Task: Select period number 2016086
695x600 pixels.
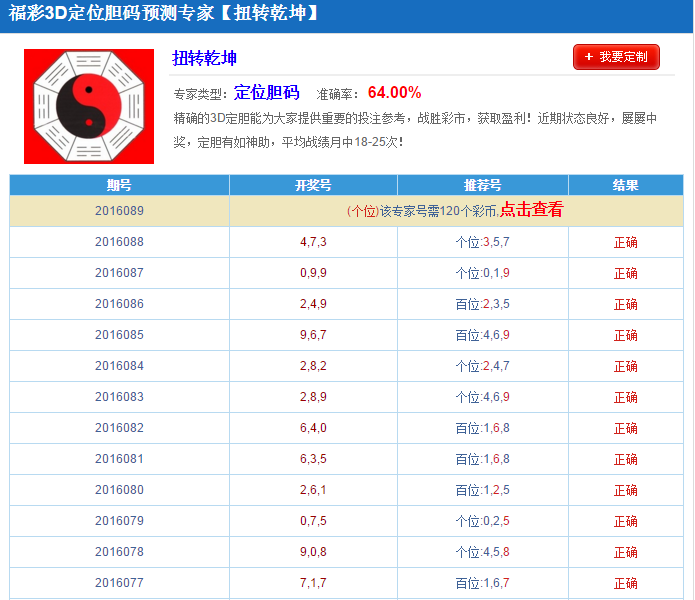Action: [x=119, y=304]
